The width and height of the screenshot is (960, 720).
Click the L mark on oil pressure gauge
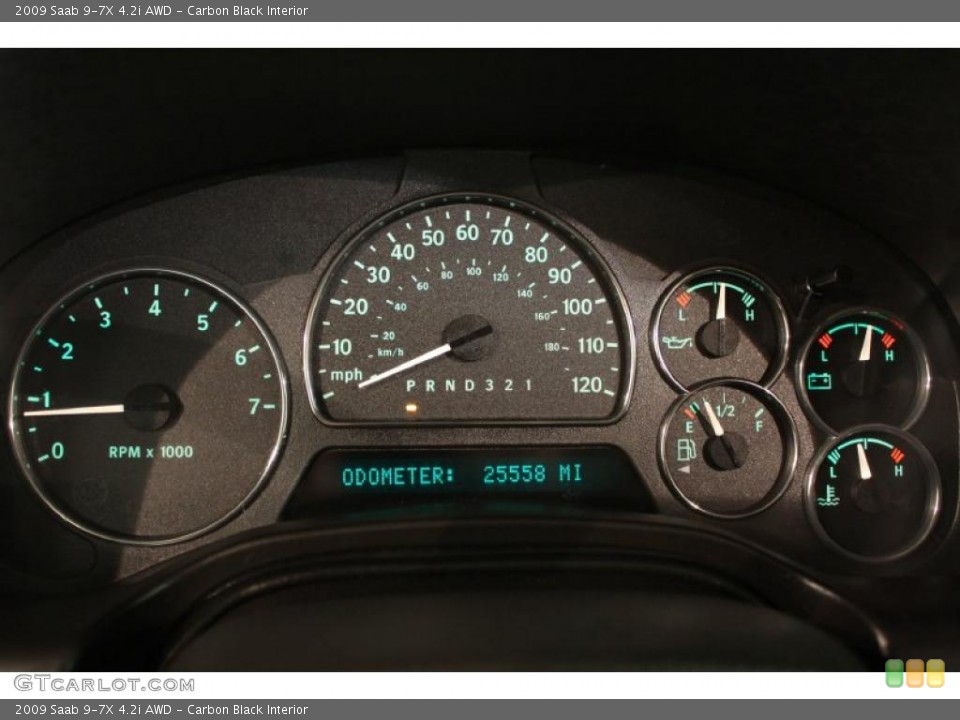(682, 316)
